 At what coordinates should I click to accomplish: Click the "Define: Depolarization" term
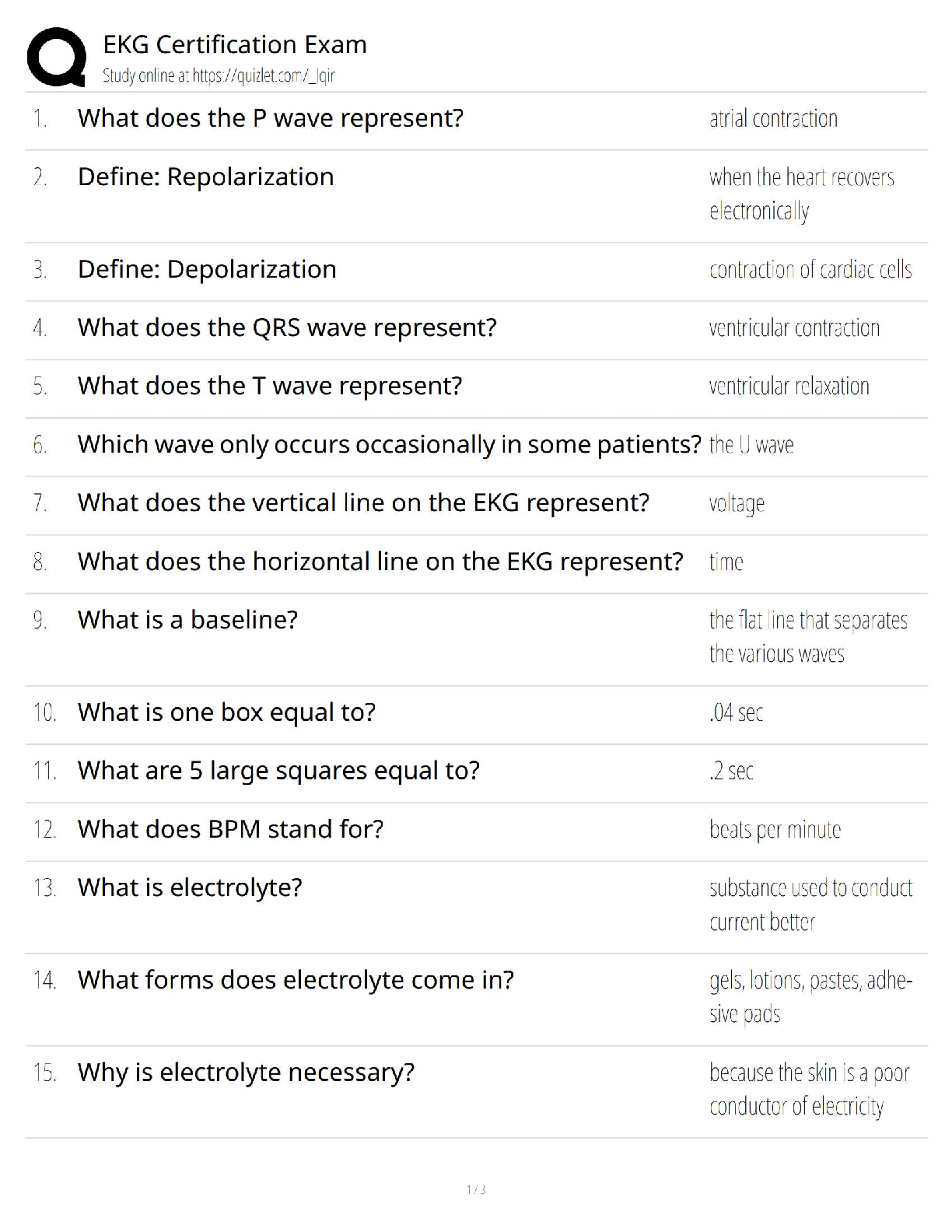[207, 270]
